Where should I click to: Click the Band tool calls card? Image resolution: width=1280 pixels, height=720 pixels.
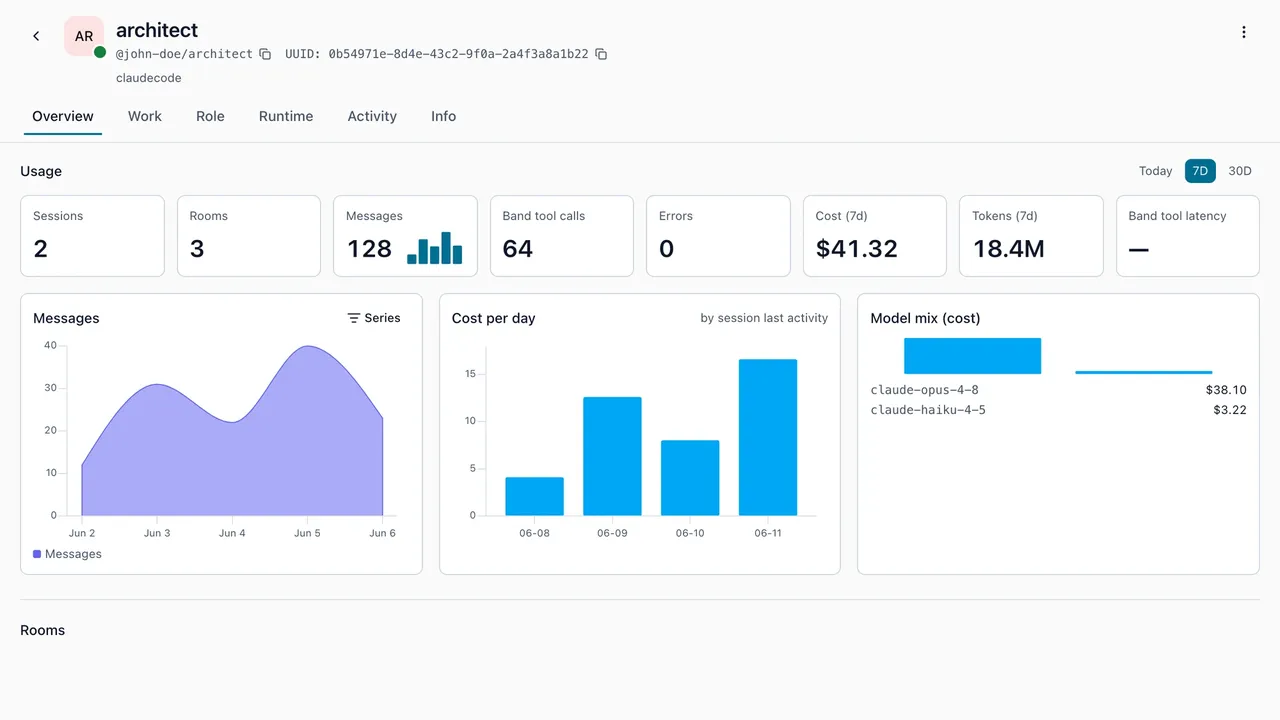coord(562,236)
